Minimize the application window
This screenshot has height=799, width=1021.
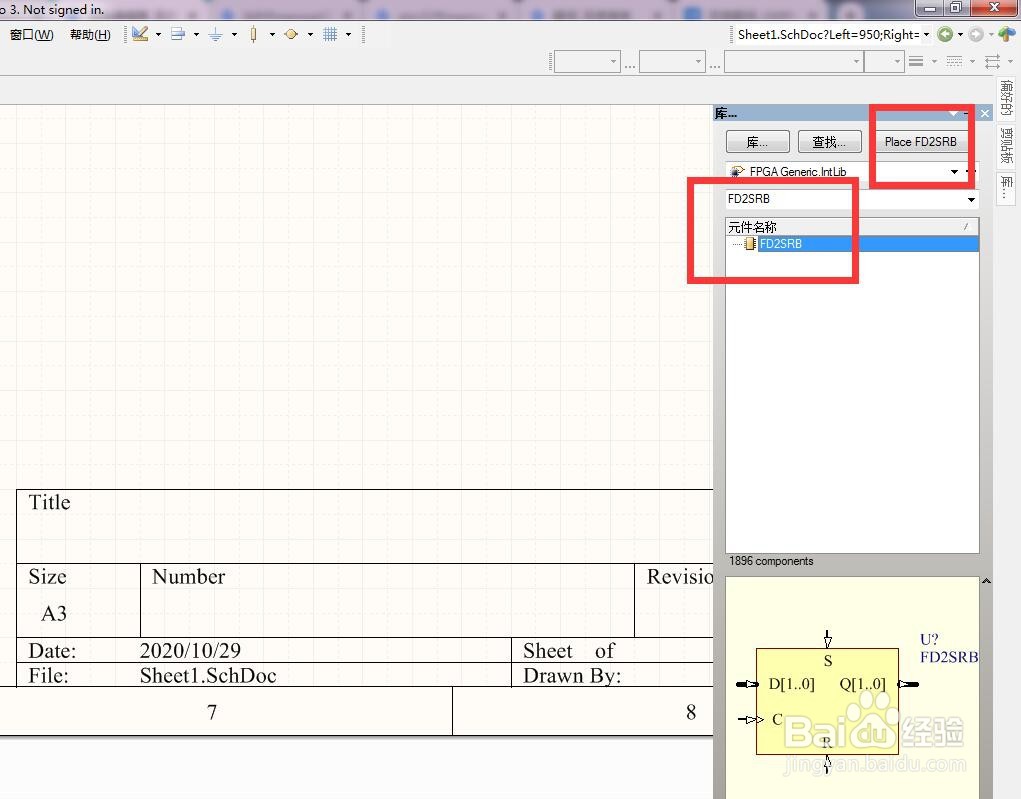[x=929, y=8]
